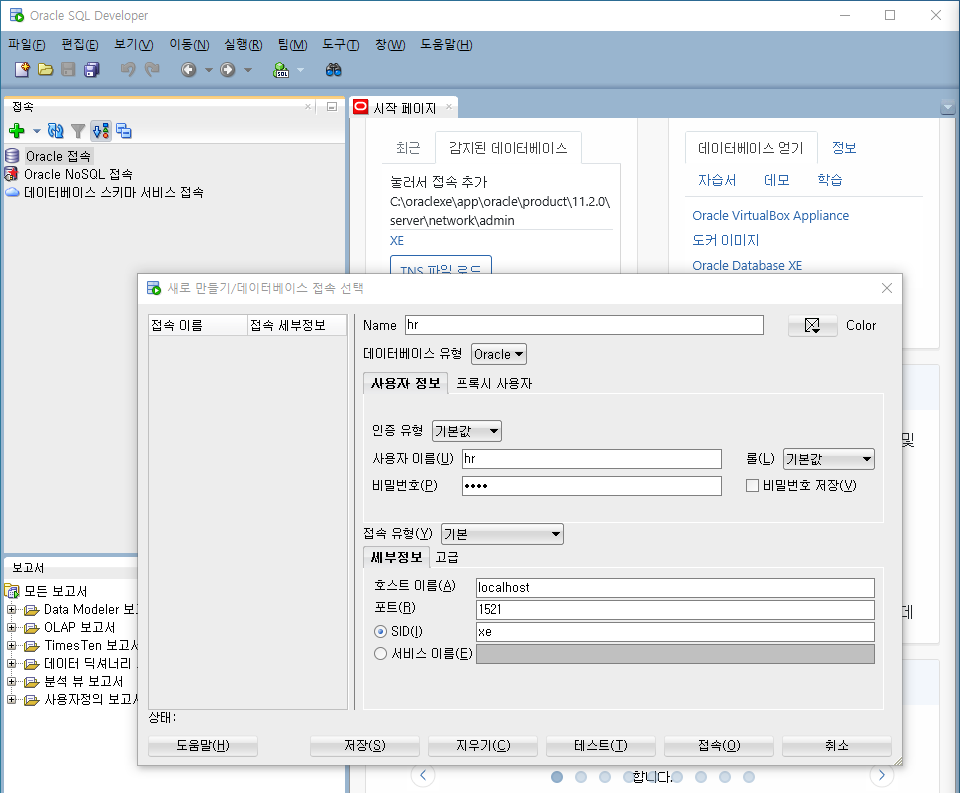
Task: Click the TNS/connection list icon beside Schema Browser
Action: pyautogui.click(x=124, y=130)
